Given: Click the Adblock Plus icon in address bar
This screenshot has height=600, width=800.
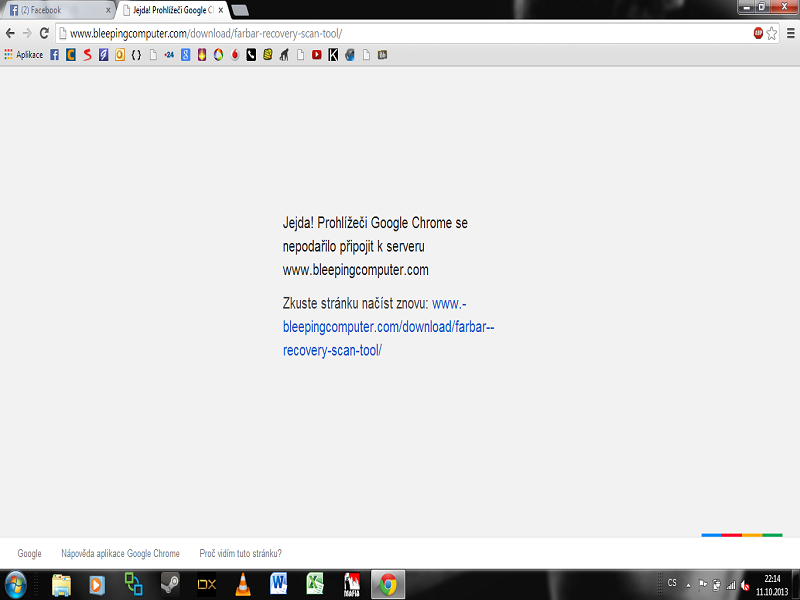Looking at the screenshot, I should [758, 33].
